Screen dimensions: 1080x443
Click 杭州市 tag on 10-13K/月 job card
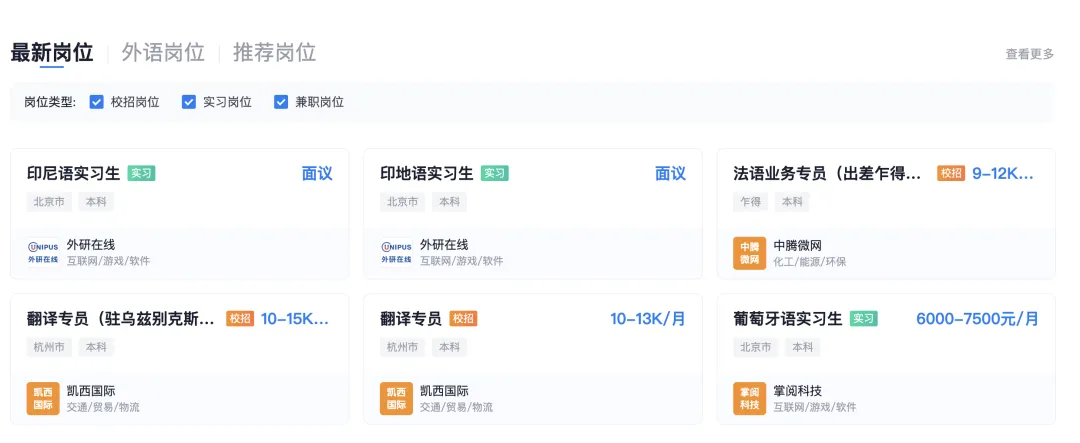tap(402, 347)
